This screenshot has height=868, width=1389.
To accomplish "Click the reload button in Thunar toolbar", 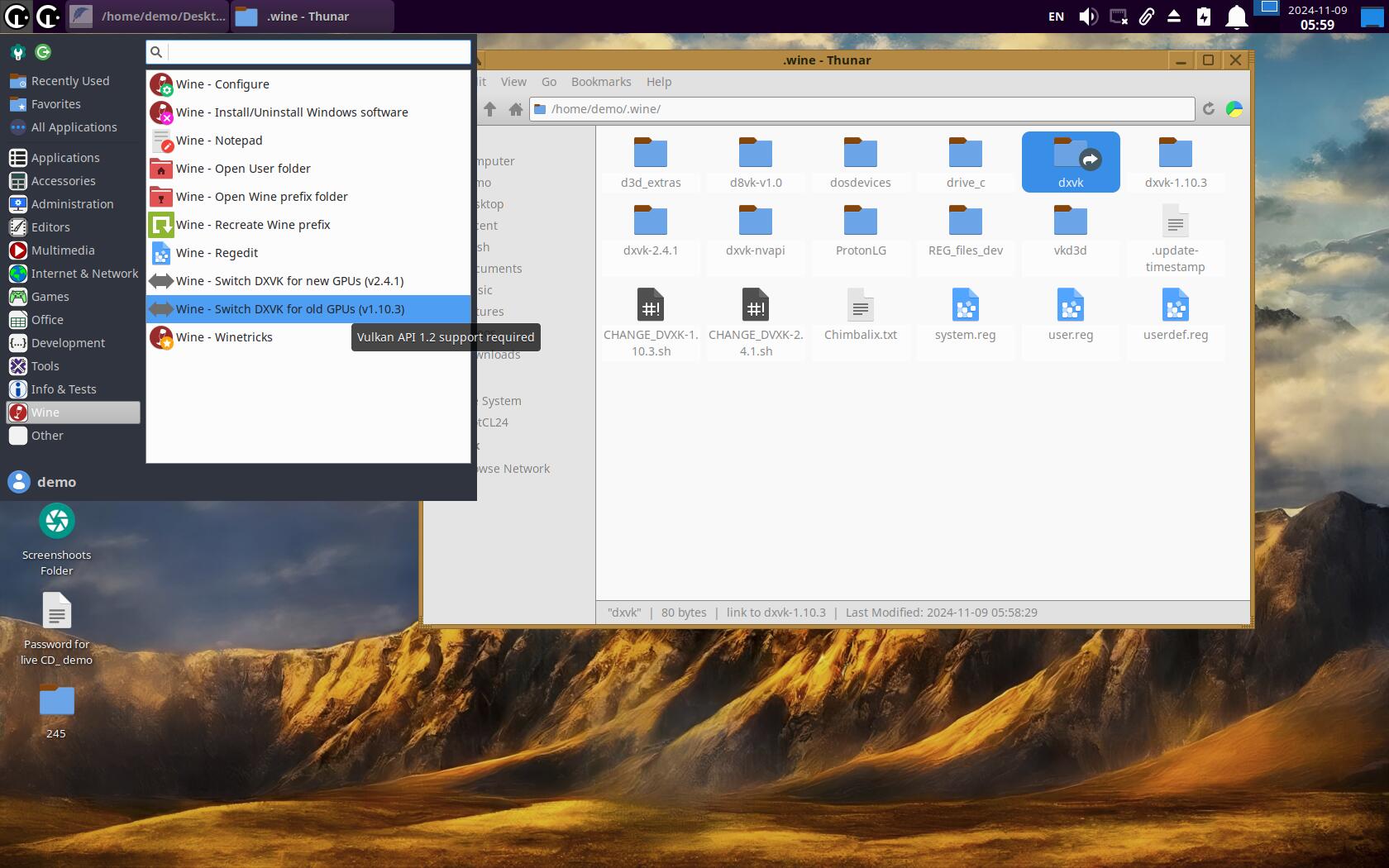I will (x=1208, y=109).
